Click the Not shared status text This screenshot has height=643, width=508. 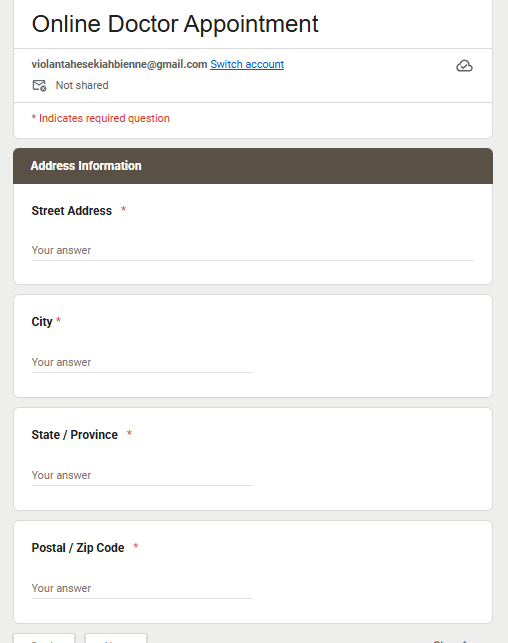[x=82, y=85]
